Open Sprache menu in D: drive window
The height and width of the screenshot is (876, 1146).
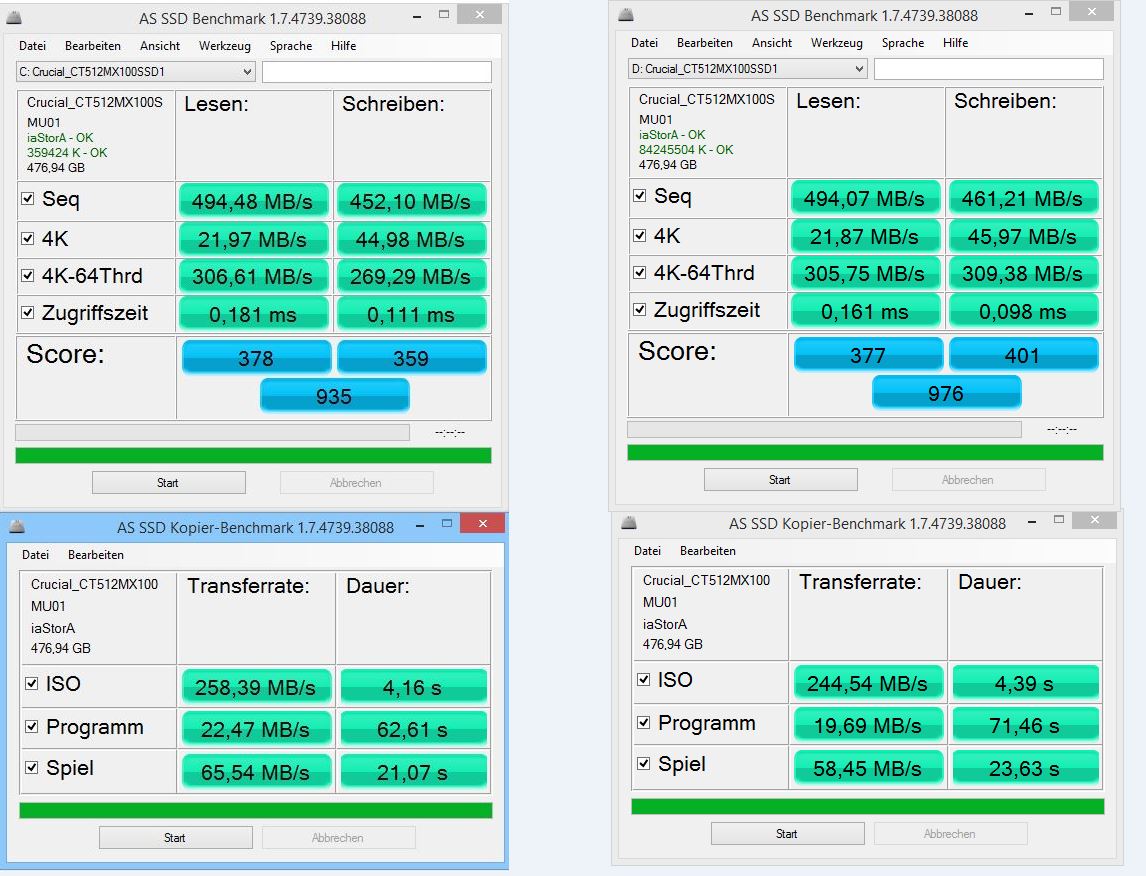(x=903, y=42)
